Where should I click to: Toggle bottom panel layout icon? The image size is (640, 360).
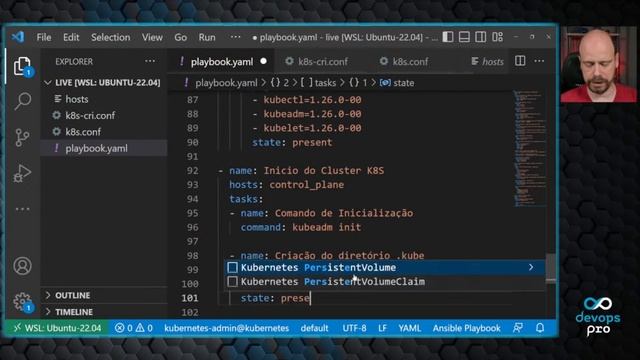[464, 37]
